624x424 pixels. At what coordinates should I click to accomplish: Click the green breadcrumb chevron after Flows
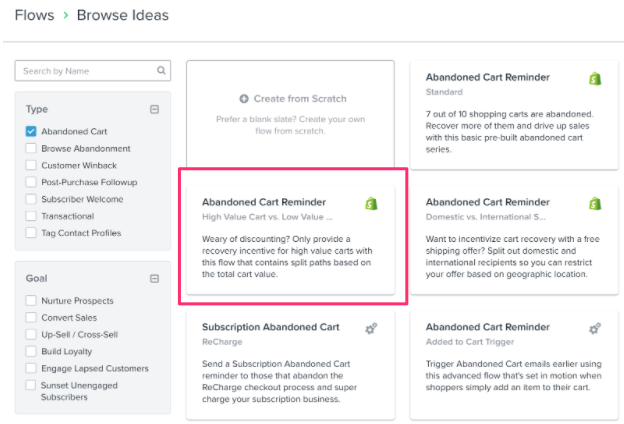pos(66,16)
